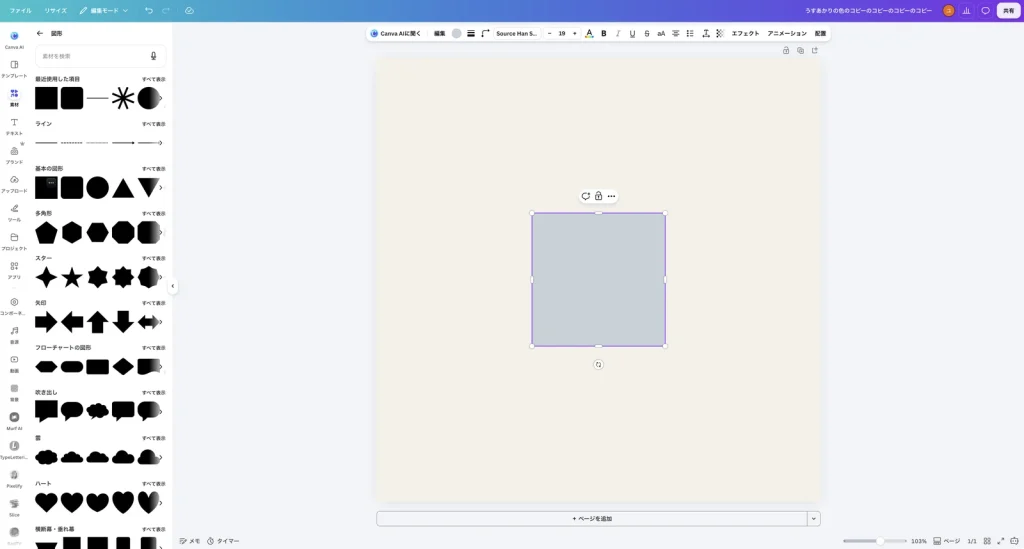Click the 共有 share button
The height and width of the screenshot is (549, 1024).
click(1008, 10)
